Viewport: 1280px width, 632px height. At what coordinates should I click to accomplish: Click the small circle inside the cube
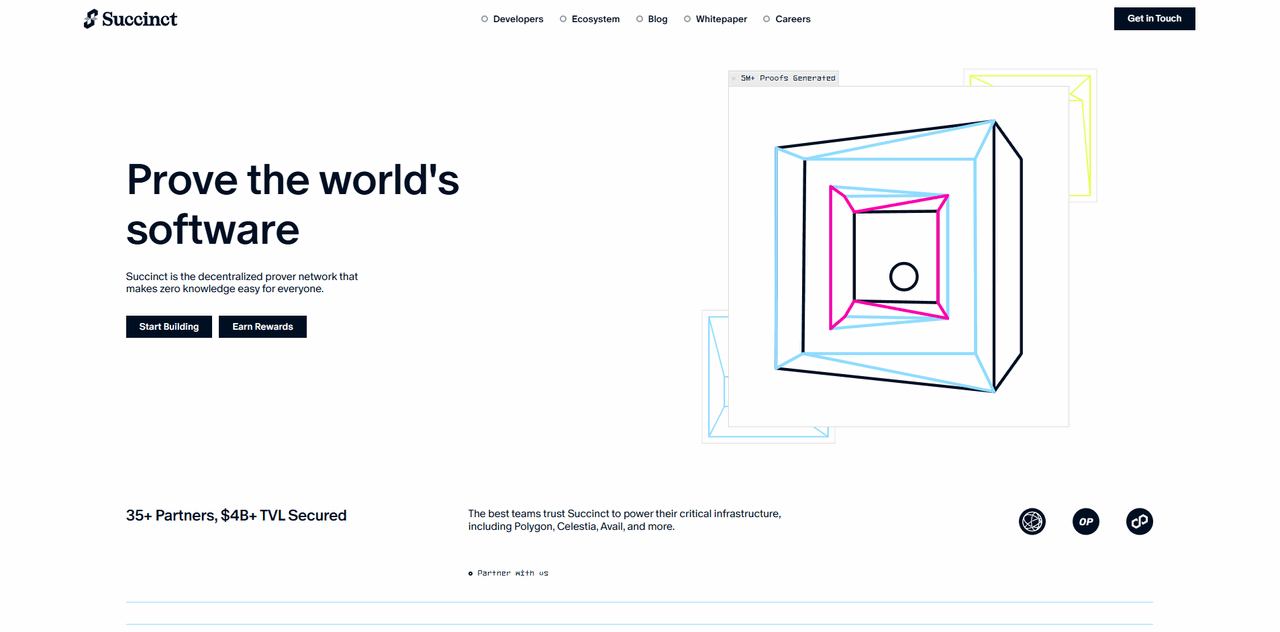click(x=904, y=277)
